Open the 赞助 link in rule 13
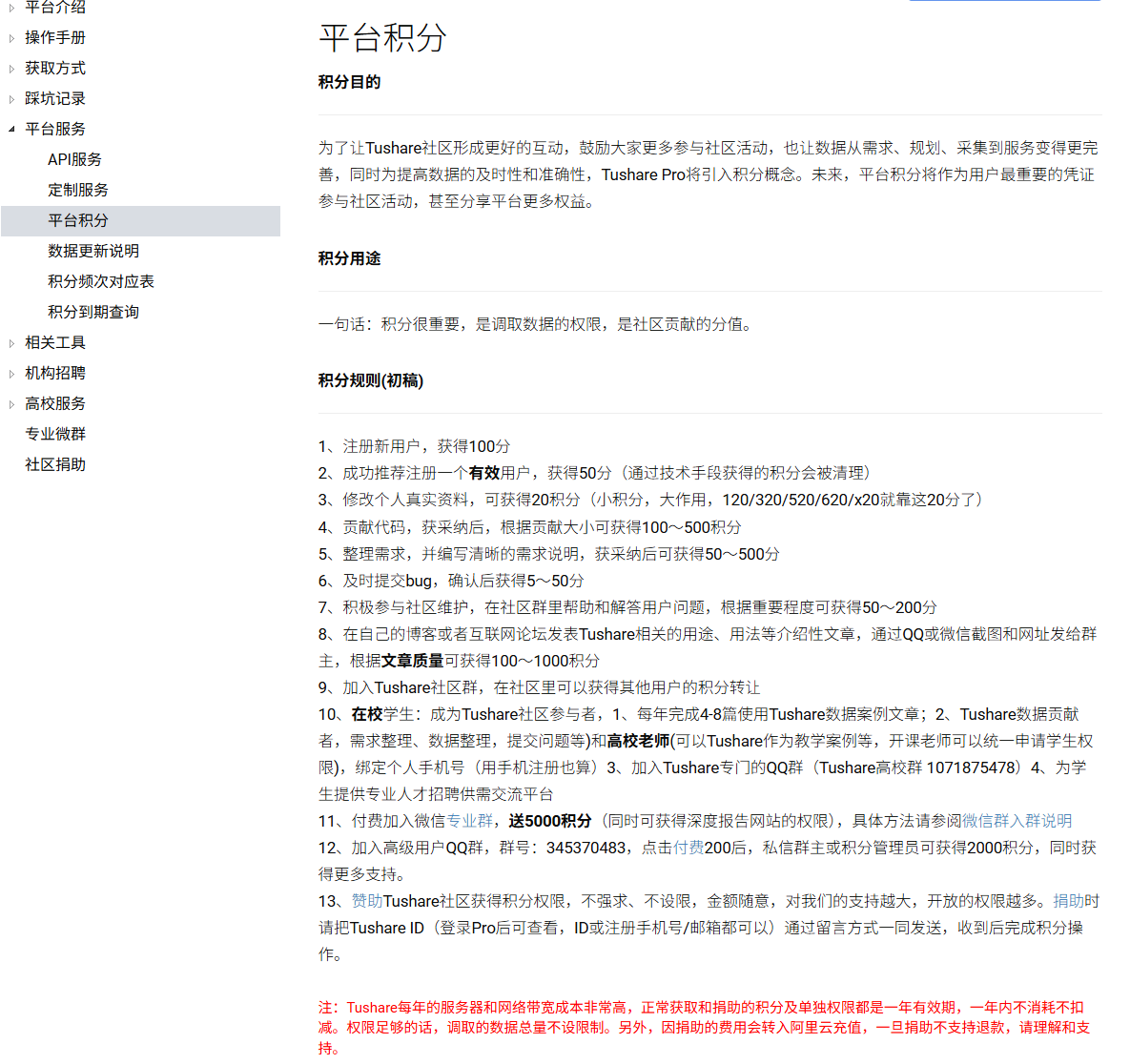Viewport: 1130px width, 1064px height. [x=367, y=901]
